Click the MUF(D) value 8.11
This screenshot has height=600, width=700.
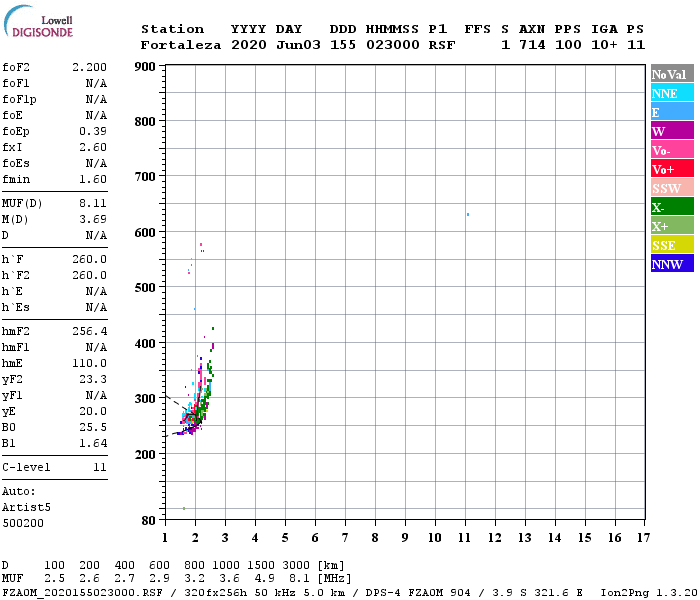tap(93, 204)
